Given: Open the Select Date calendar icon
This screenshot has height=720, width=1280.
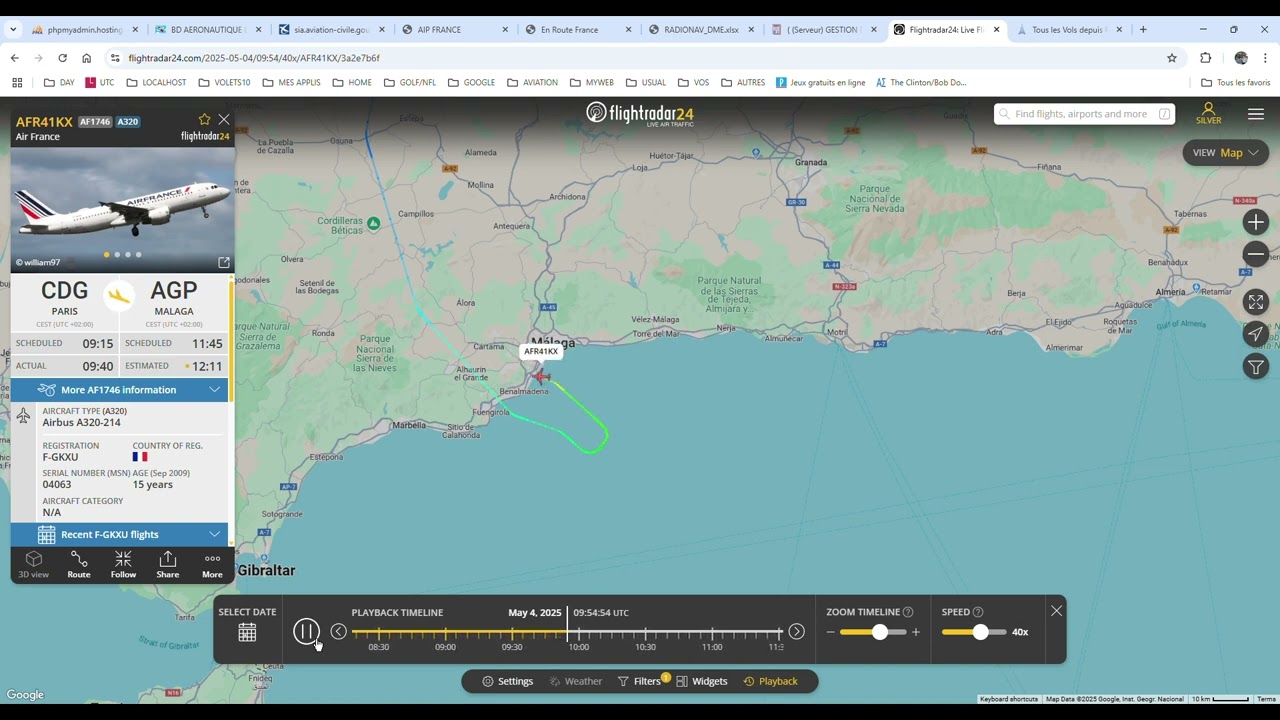Looking at the screenshot, I should pyautogui.click(x=247, y=632).
